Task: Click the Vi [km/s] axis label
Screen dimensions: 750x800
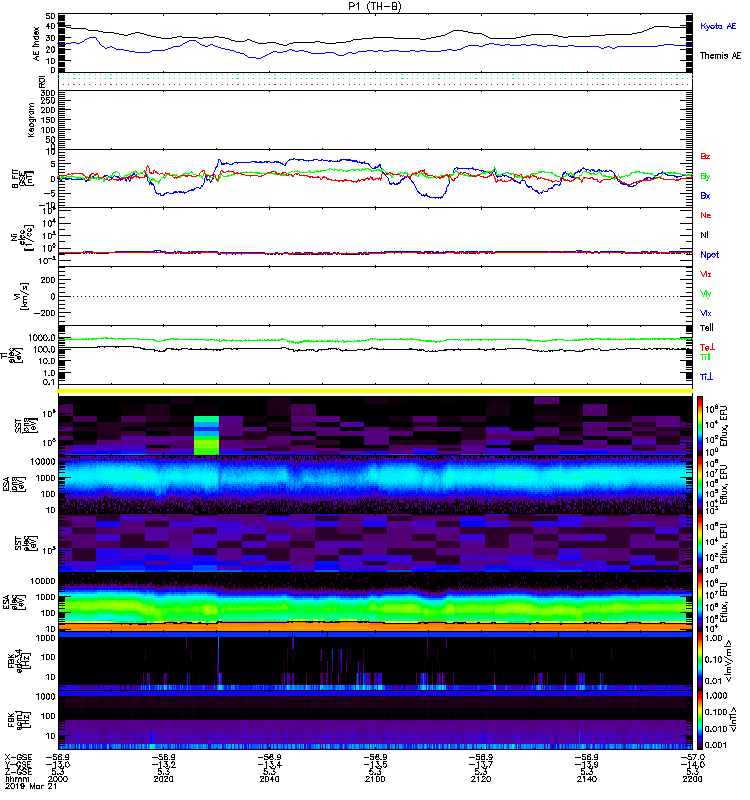Action: (23, 296)
